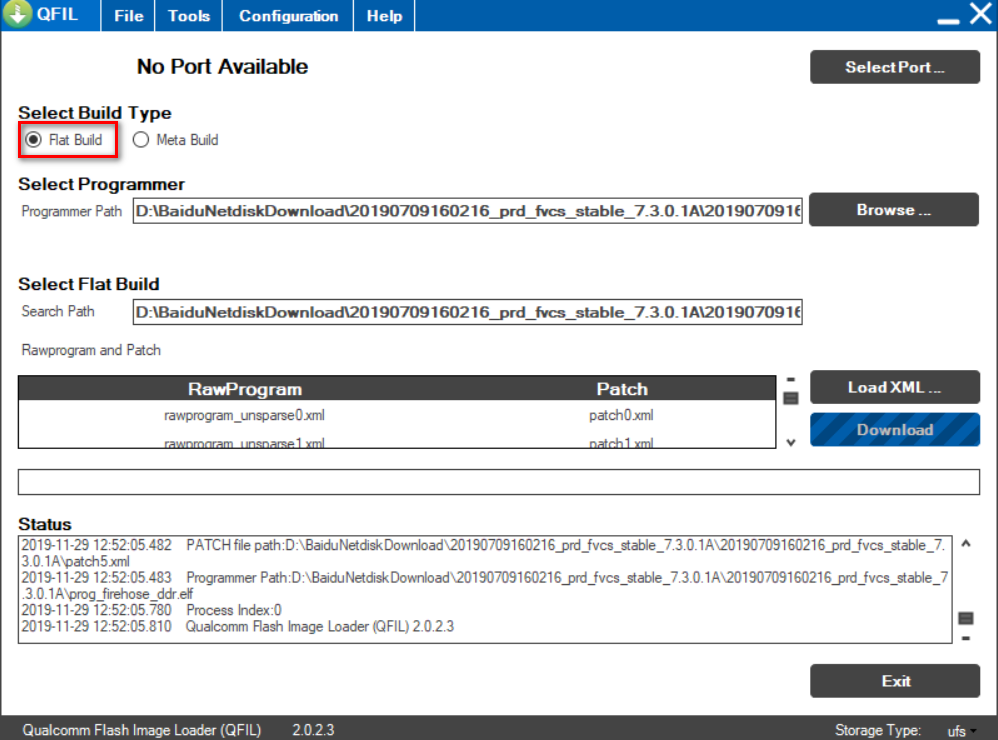
Task: Click the scroll thumb beside the Status log
Action: (966, 618)
